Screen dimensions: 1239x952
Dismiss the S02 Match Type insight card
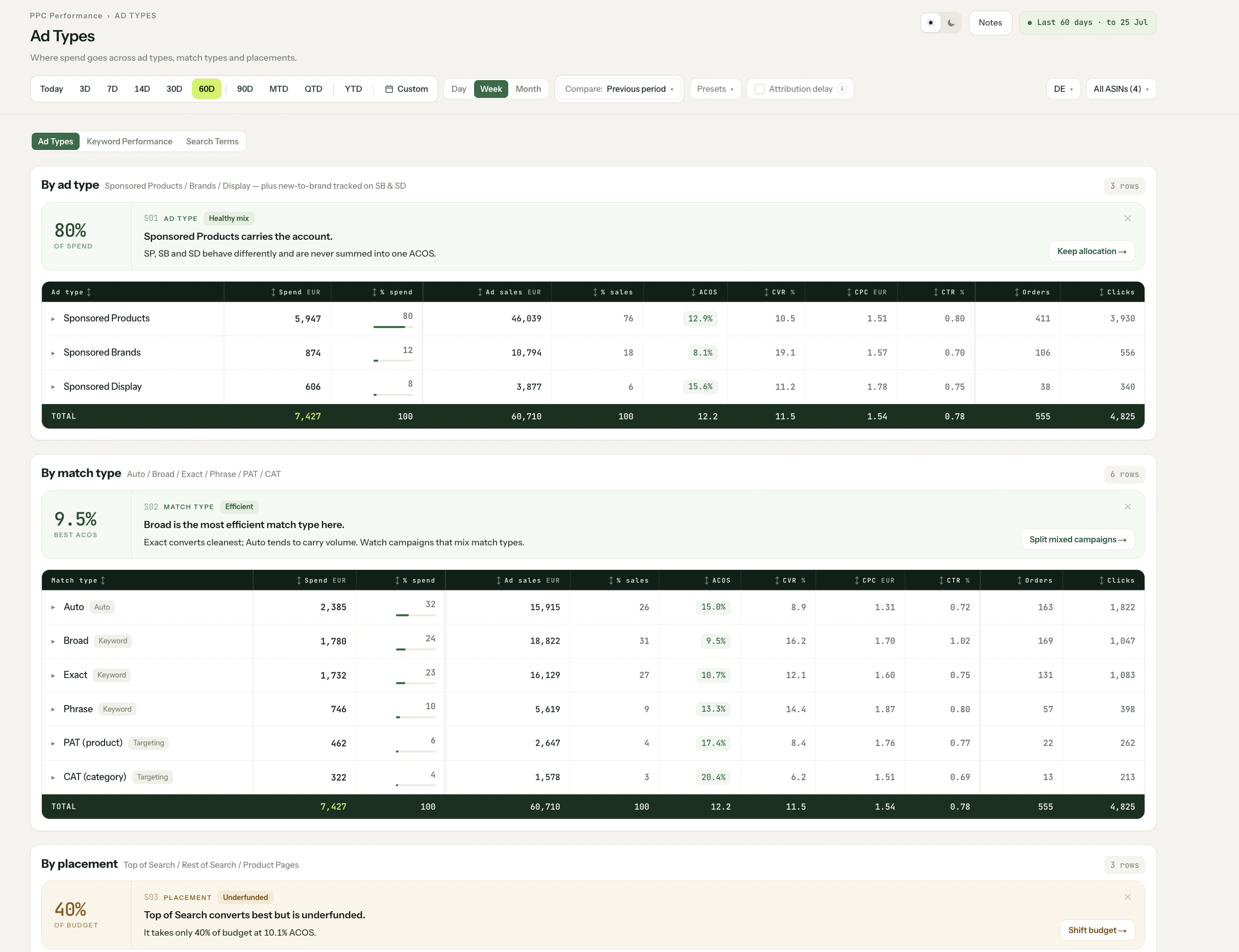click(1127, 507)
